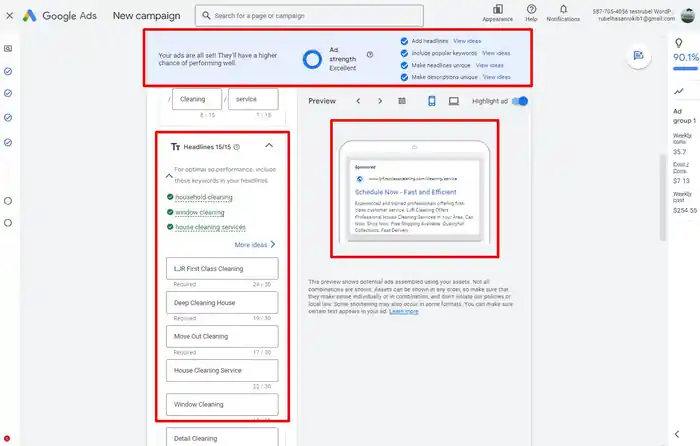Click View ideas next to Add headlines
700x446 pixels.
(467, 41)
